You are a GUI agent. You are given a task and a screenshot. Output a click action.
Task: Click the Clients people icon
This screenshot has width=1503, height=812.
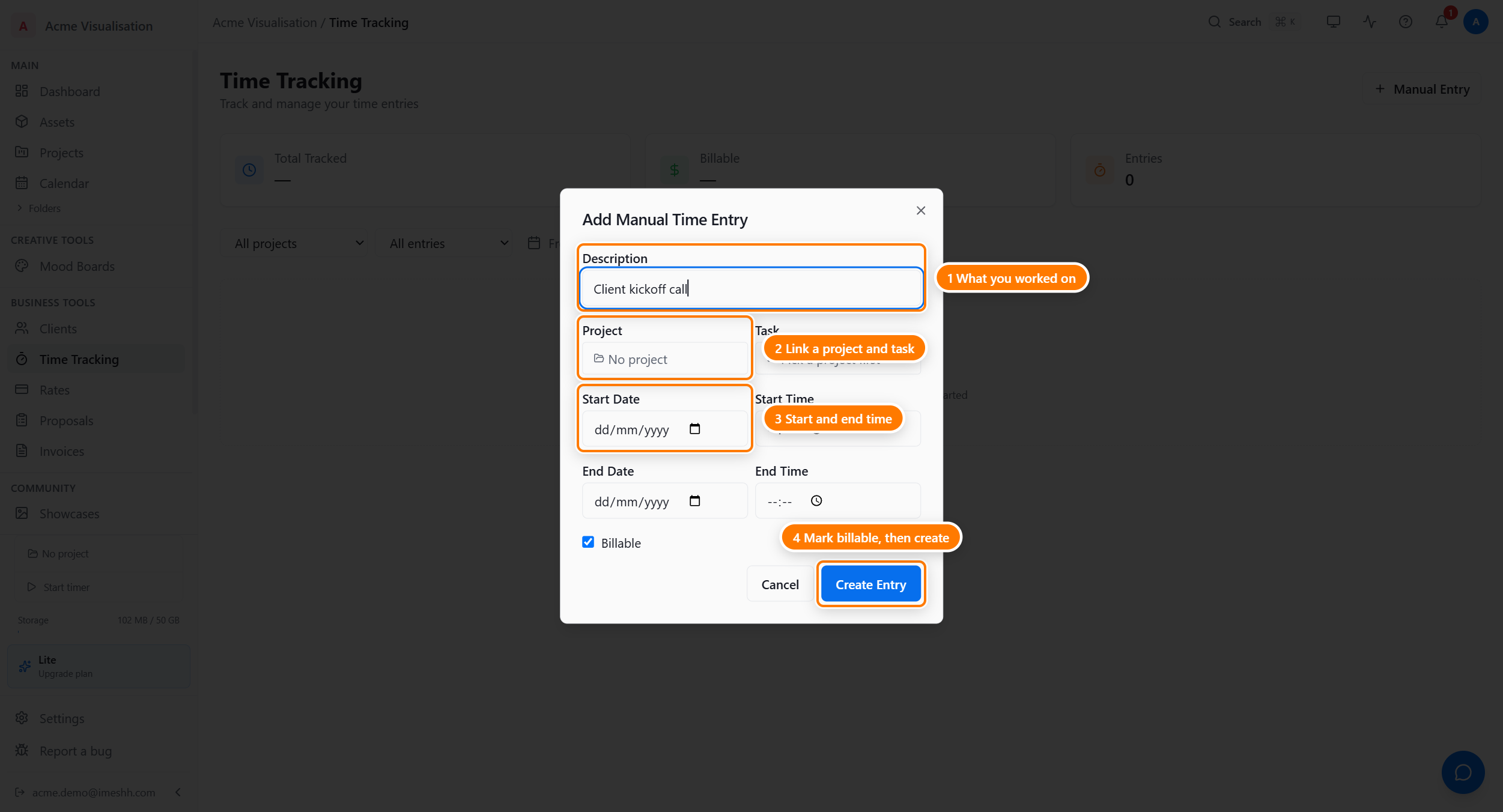tap(22, 328)
